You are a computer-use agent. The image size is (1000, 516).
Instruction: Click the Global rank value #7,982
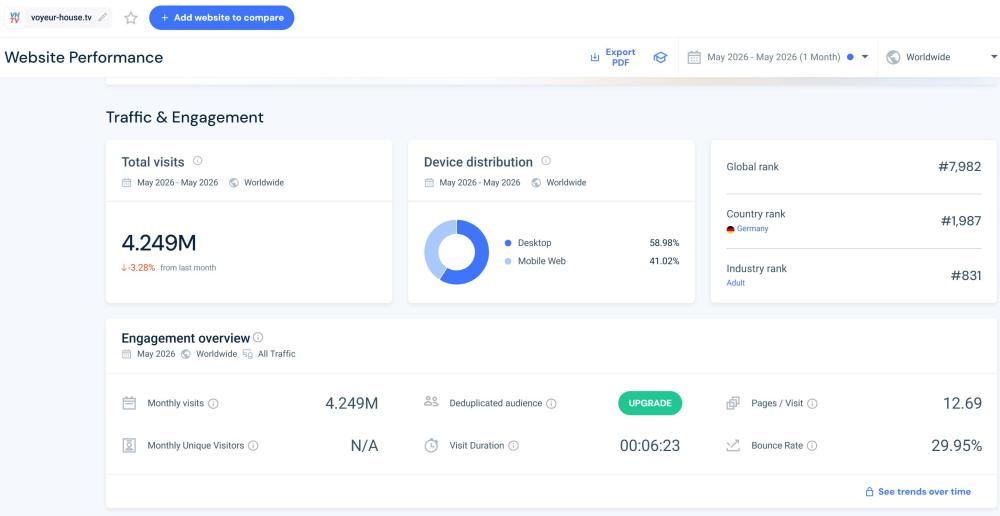tap(959, 166)
